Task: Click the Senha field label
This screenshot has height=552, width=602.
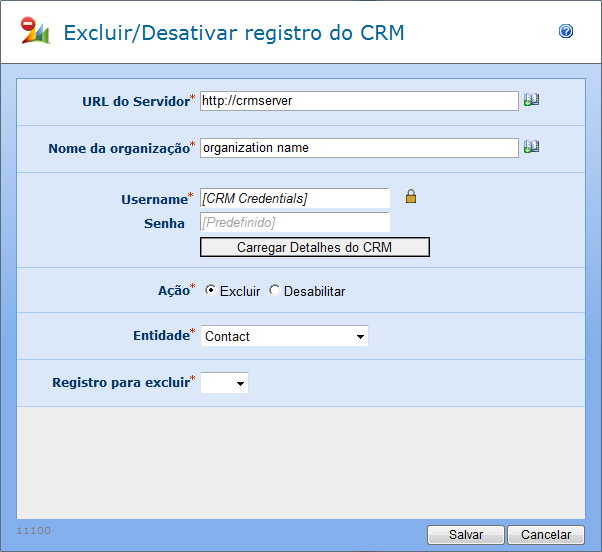Action: (164, 223)
